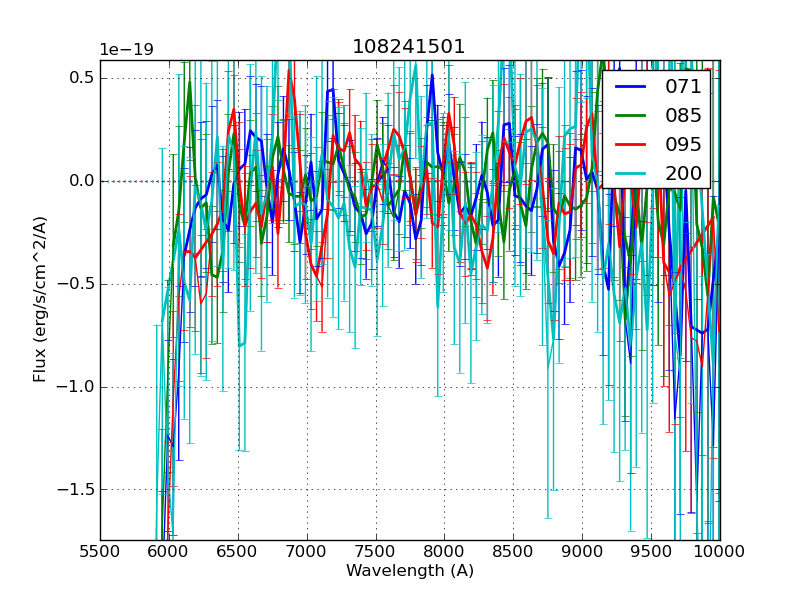
Task: Click the −1.5 y-axis tick label
Action: 76,490
